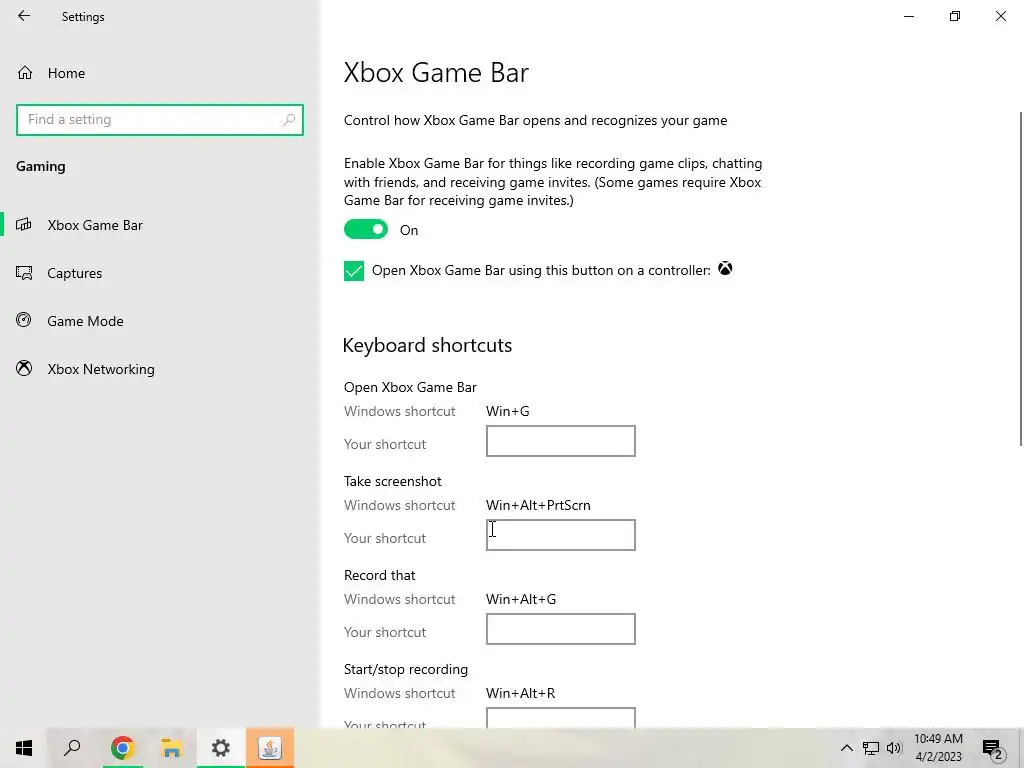Click the Win+Alt+R shortcut text
This screenshot has height=768, width=1024.
[x=520, y=694]
